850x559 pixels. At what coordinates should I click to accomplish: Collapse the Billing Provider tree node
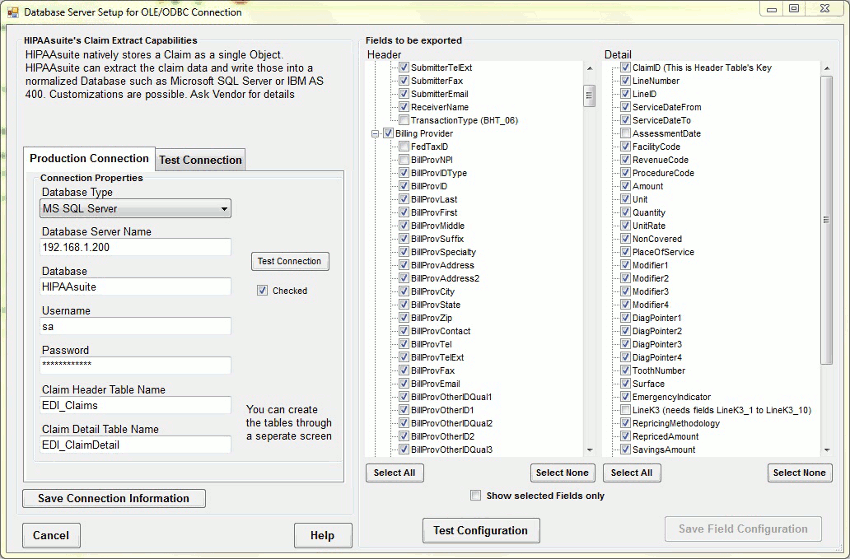point(375,134)
